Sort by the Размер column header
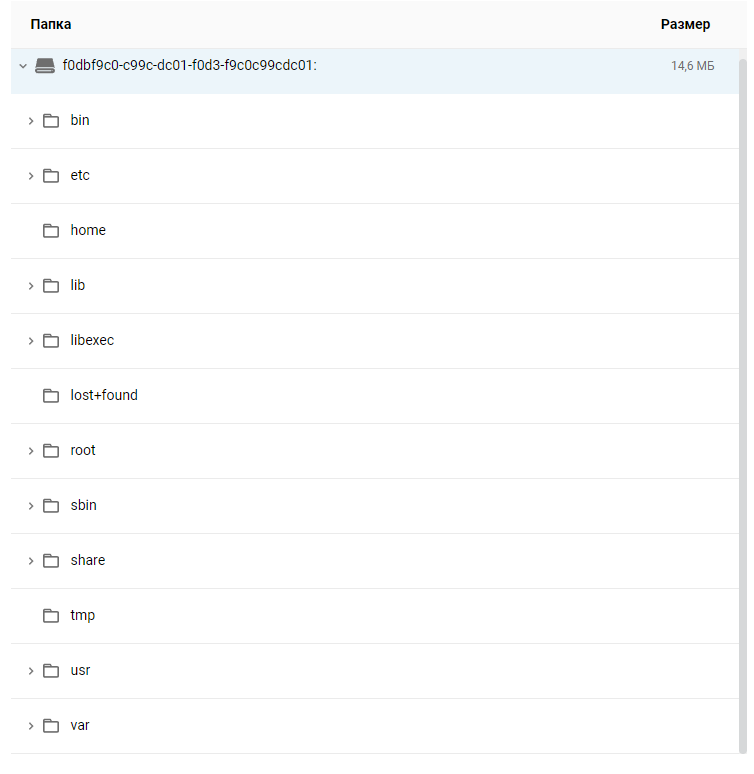This screenshot has width=754, height=774. [x=685, y=24]
